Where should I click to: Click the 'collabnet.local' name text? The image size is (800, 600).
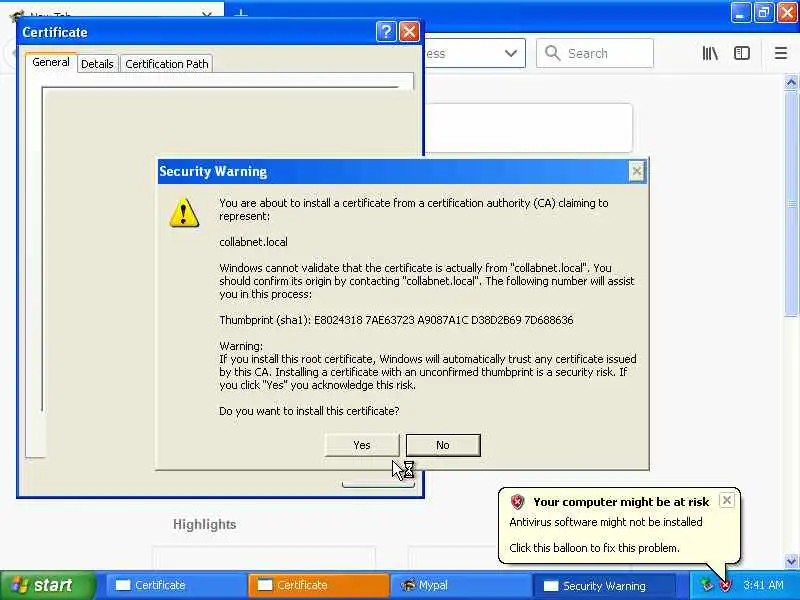click(254, 242)
